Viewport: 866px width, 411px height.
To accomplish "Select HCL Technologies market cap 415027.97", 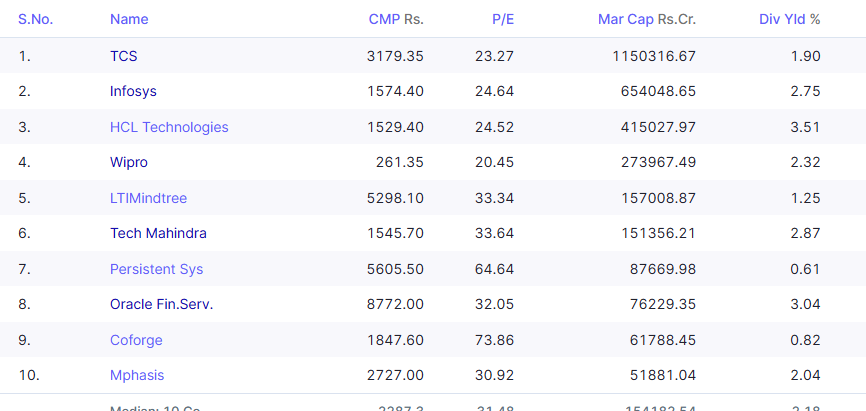I will click(658, 127).
